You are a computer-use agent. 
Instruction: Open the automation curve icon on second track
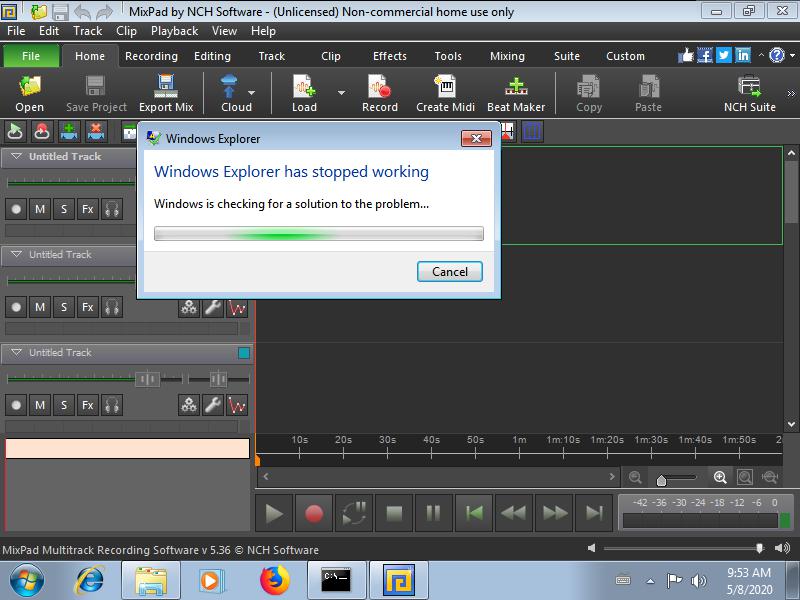237,307
